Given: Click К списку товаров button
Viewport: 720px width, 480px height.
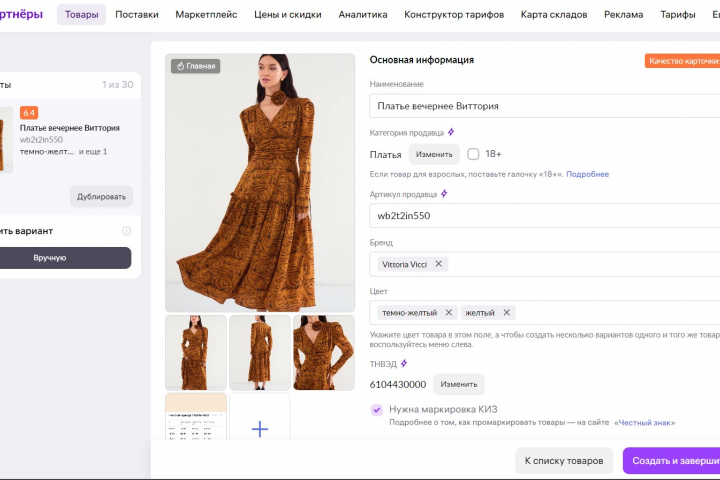Looking at the screenshot, I should (563, 461).
